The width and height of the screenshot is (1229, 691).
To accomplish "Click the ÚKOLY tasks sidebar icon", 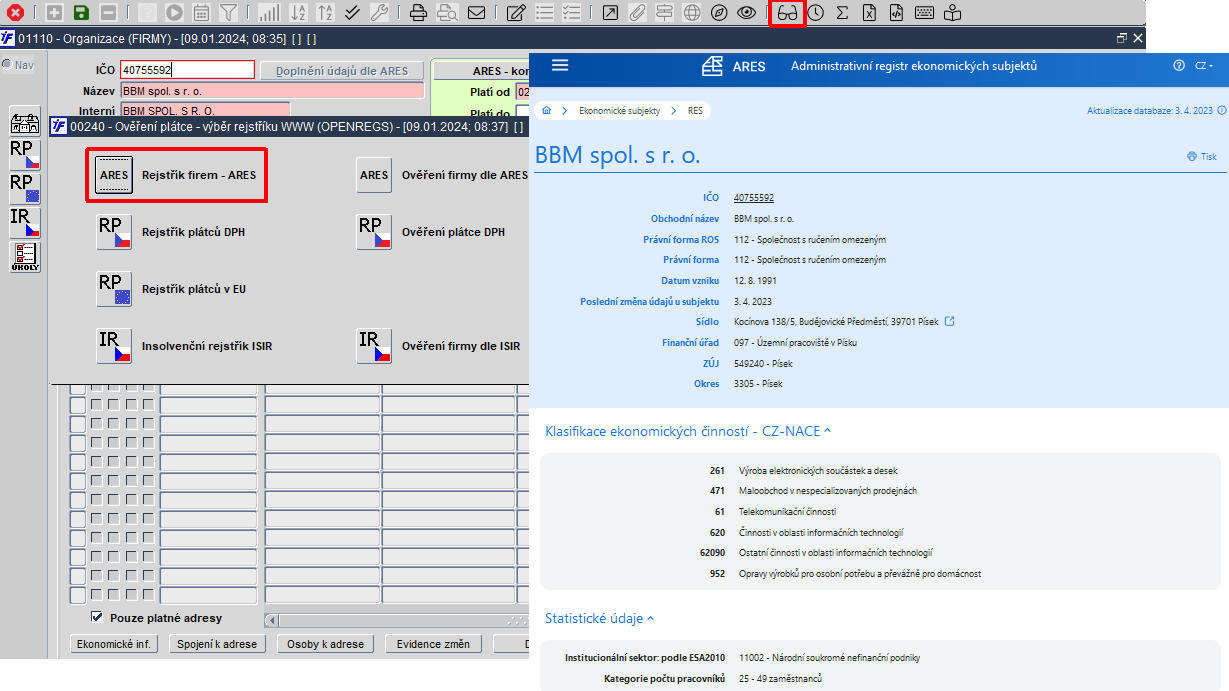I will coord(25,257).
